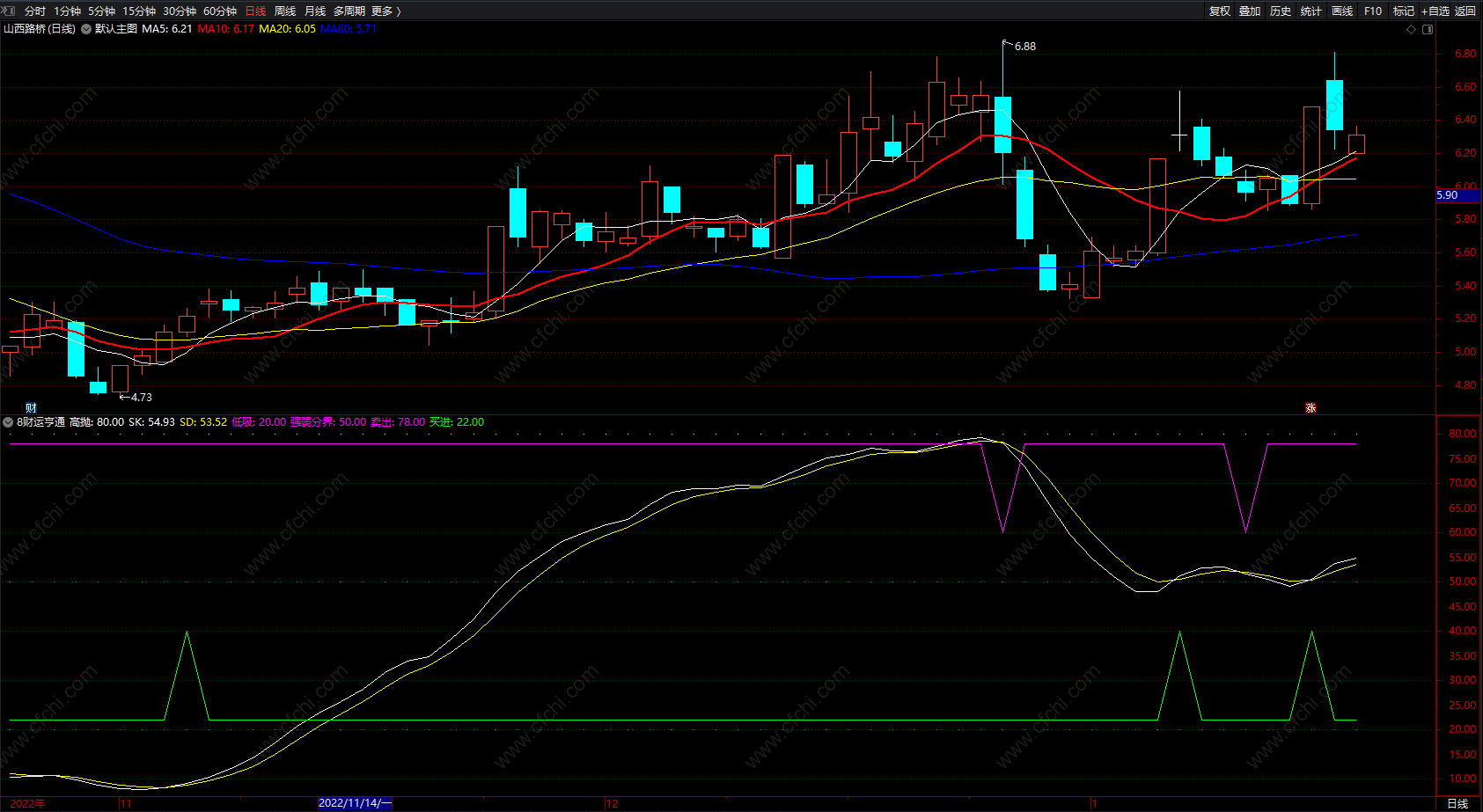The height and width of the screenshot is (812, 1483).
Task: Click the yellow SD: 53.52 value
Action: [x=203, y=422]
